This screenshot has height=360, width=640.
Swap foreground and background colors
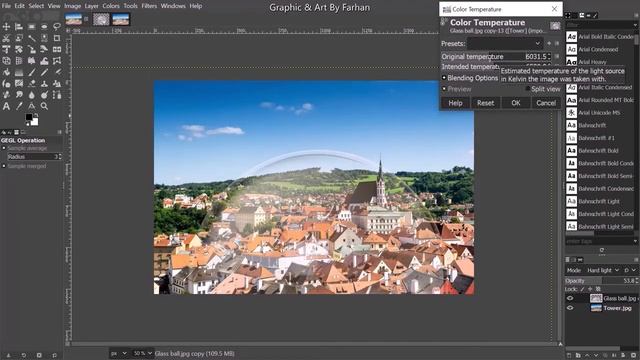coord(36,116)
